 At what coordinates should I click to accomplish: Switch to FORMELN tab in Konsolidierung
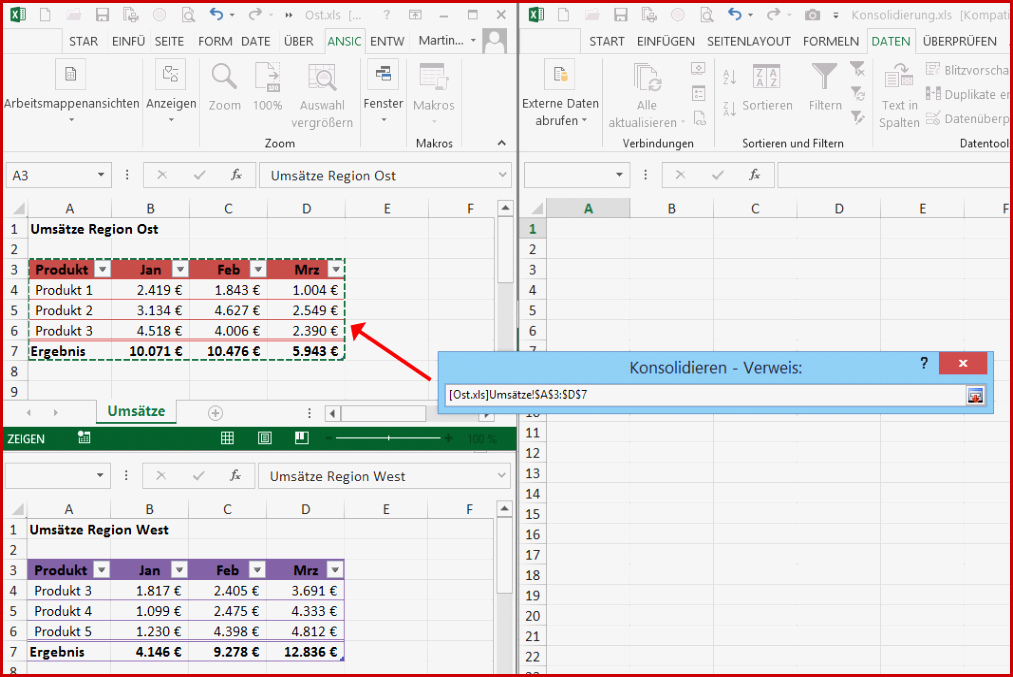tap(831, 41)
